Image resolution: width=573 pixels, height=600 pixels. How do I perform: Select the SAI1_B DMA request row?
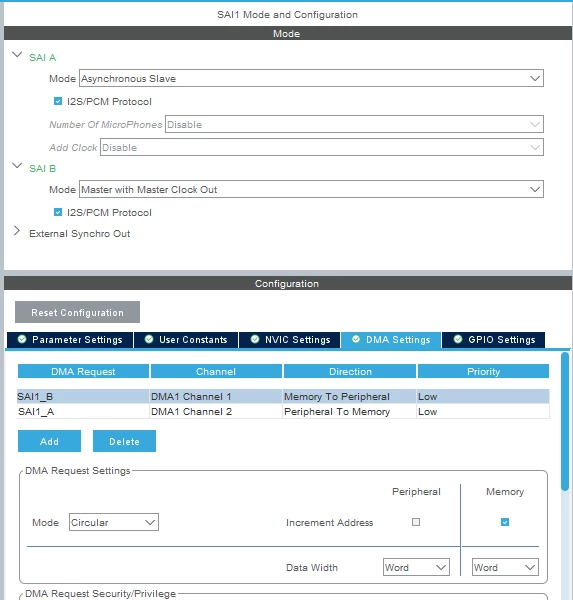(x=283, y=397)
